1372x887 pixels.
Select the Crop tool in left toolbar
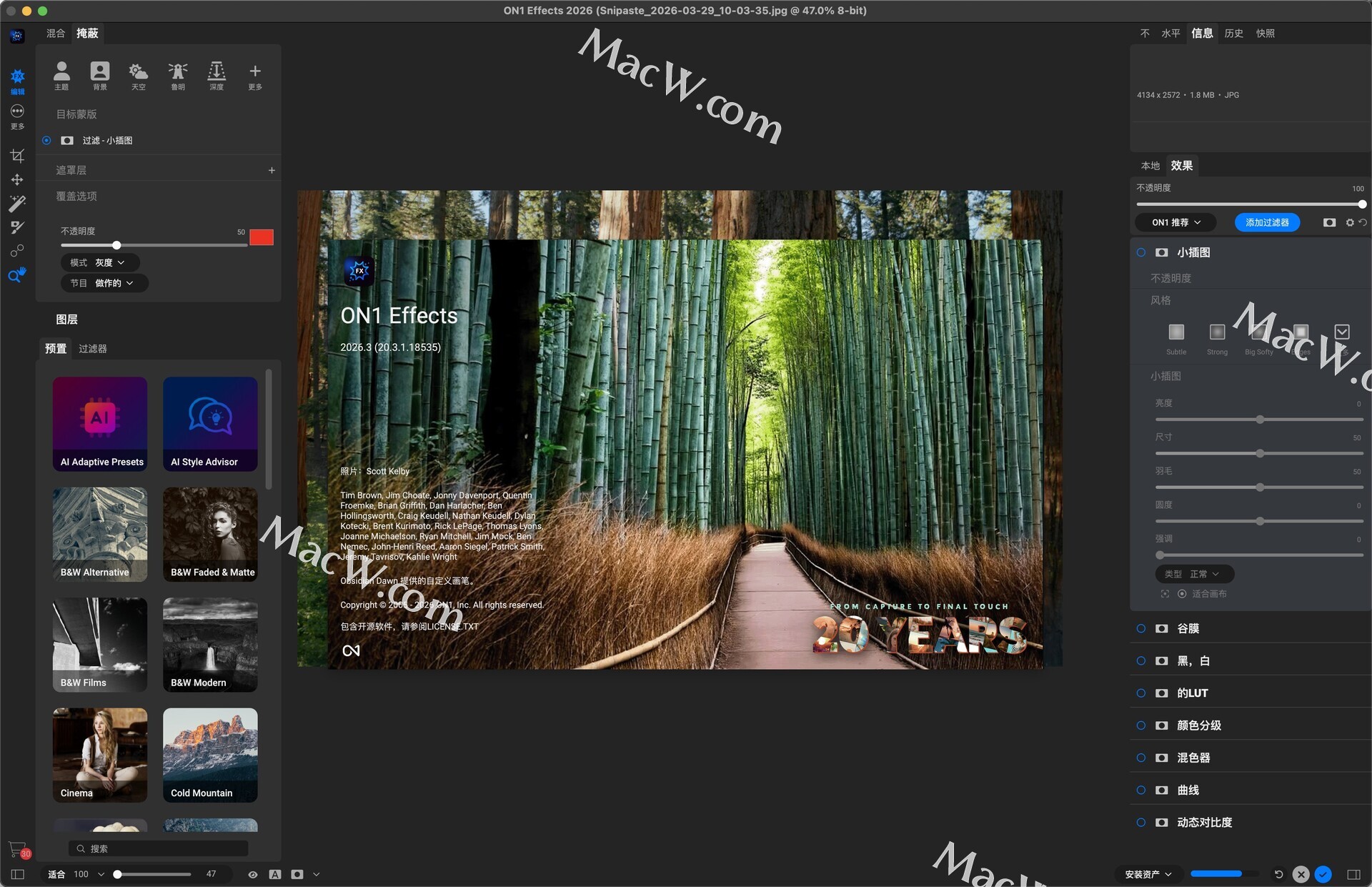click(17, 156)
